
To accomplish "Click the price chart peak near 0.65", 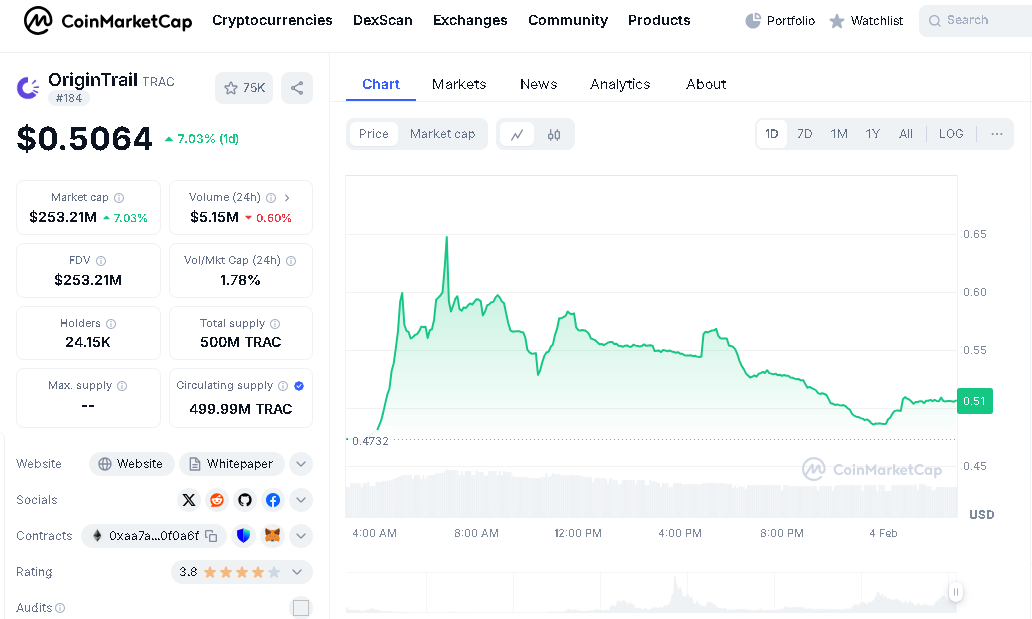I will tap(447, 237).
